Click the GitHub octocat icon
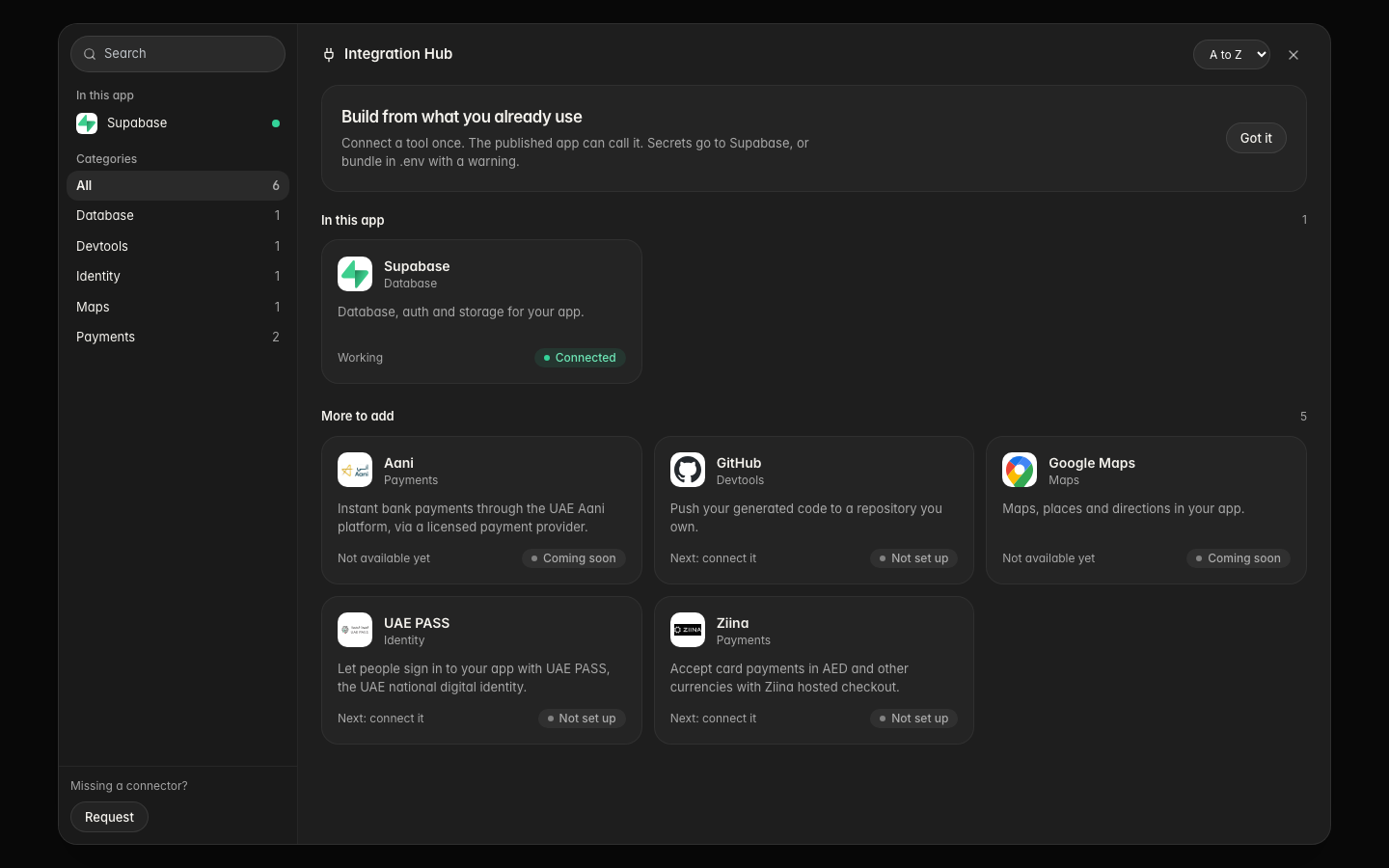 (x=688, y=470)
